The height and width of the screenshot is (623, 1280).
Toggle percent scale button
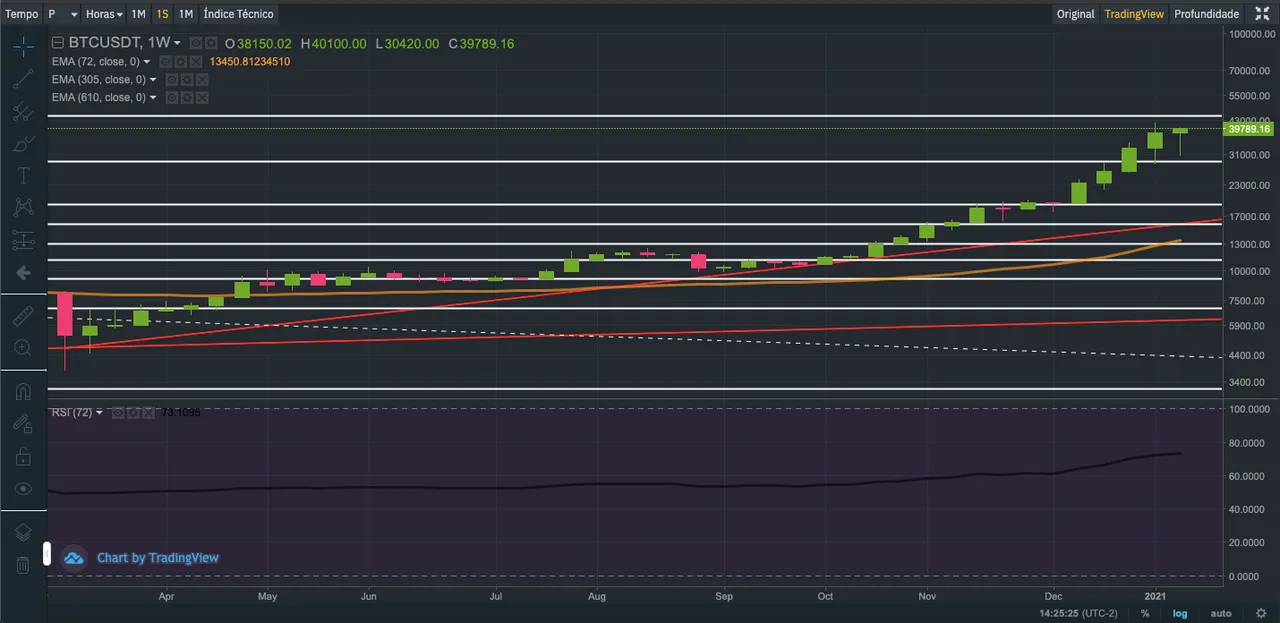pos(1145,613)
